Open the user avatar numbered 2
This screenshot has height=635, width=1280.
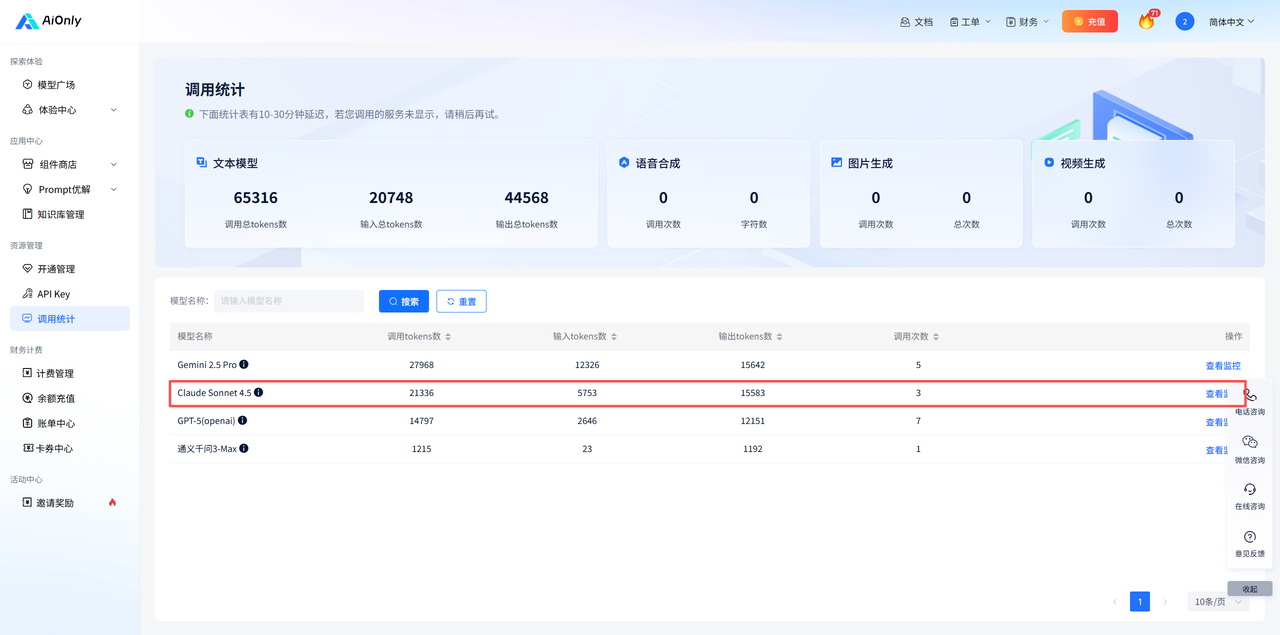(1185, 21)
